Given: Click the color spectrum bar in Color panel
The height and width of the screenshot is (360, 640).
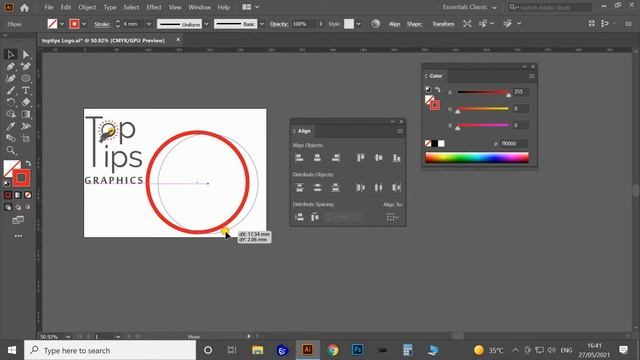Looking at the screenshot, I should [x=477, y=158].
